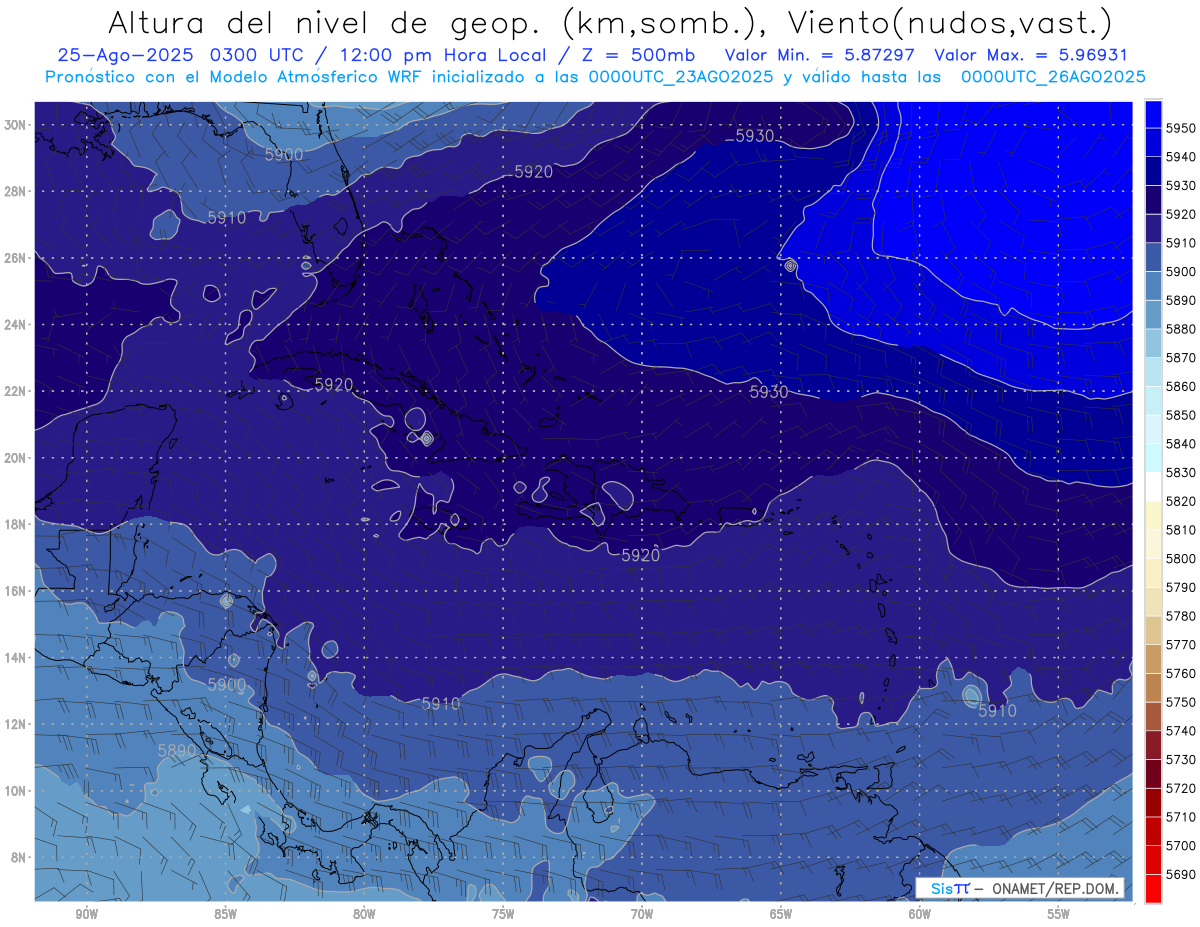Viewport: 1200px width, 927px height.
Task: Click the 5730 value on the color legend
Action: click(x=1181, y=759)
